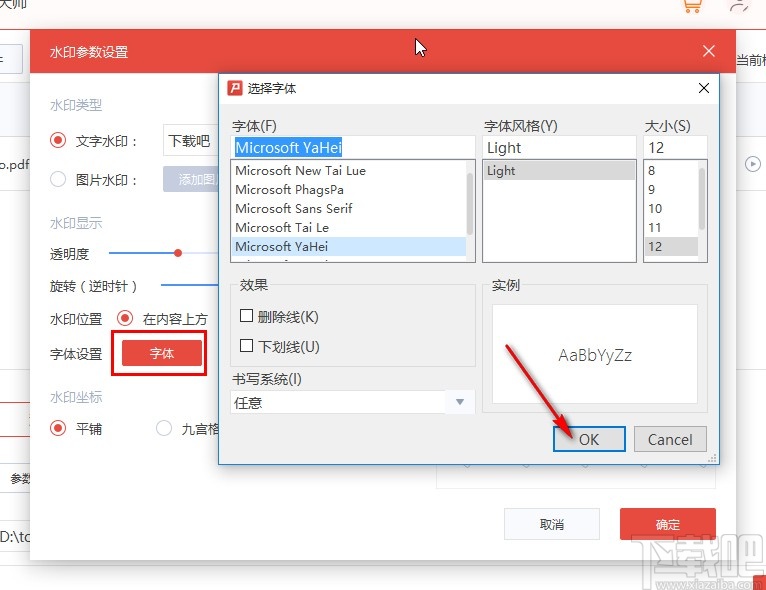Enable the 删除线(K) checkbox

[246, 316]
